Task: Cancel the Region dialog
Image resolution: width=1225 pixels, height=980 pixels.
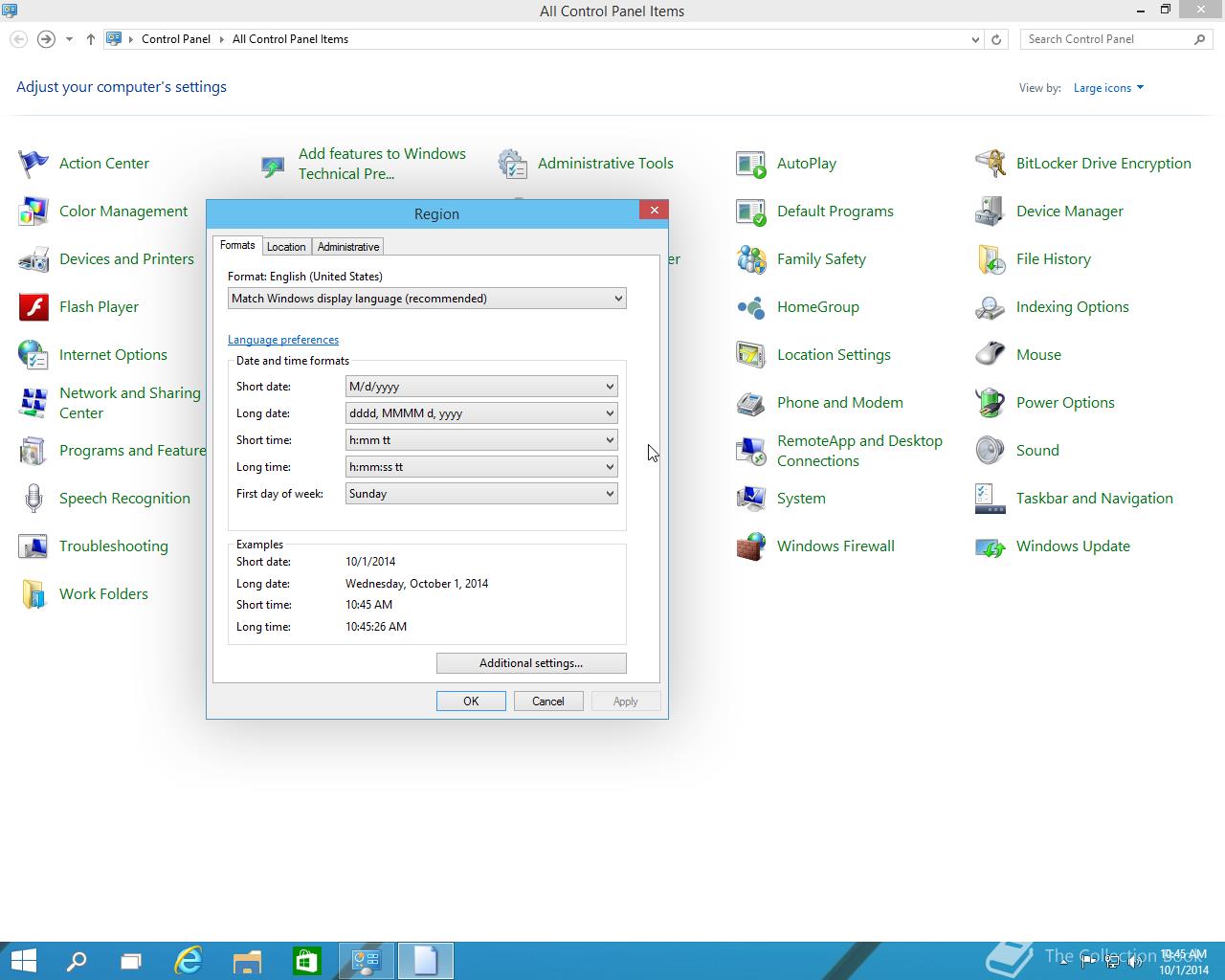Action: pyautogui.click(x=548, y=702)
